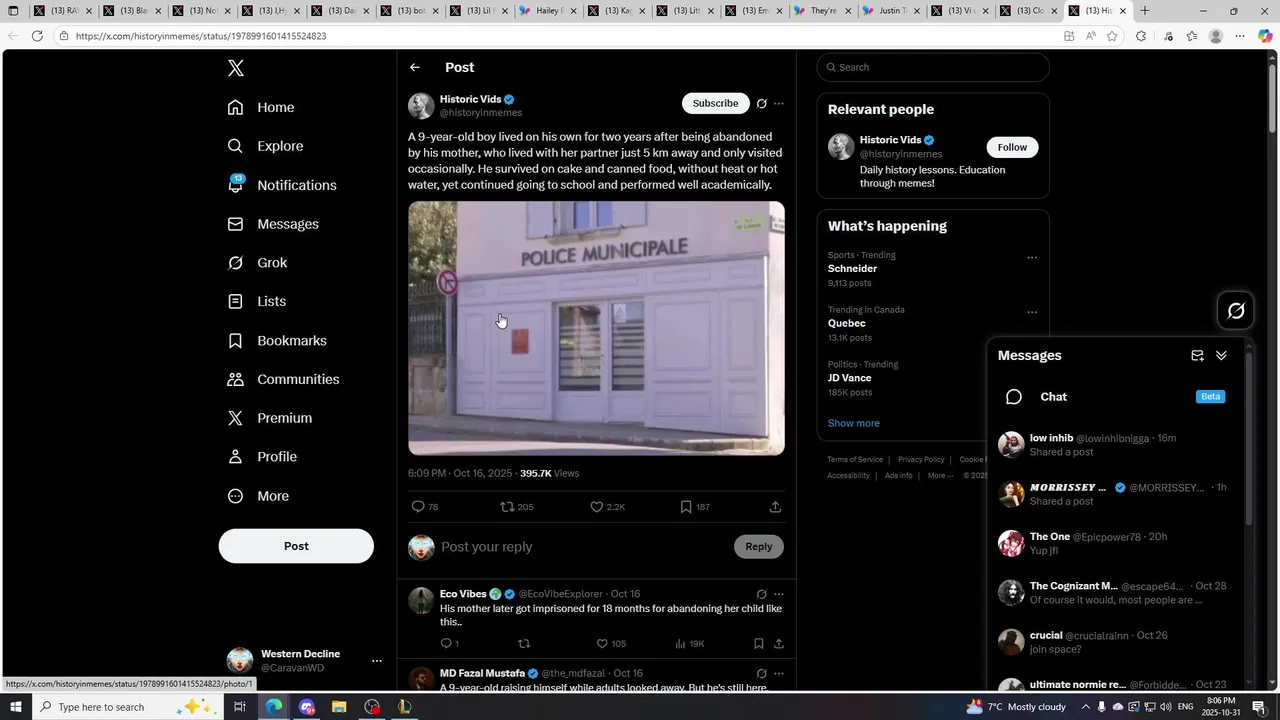Viewport: 1280px width, 720px height.
Task: Expand the footer More menu
Action: tap(940, 476)
